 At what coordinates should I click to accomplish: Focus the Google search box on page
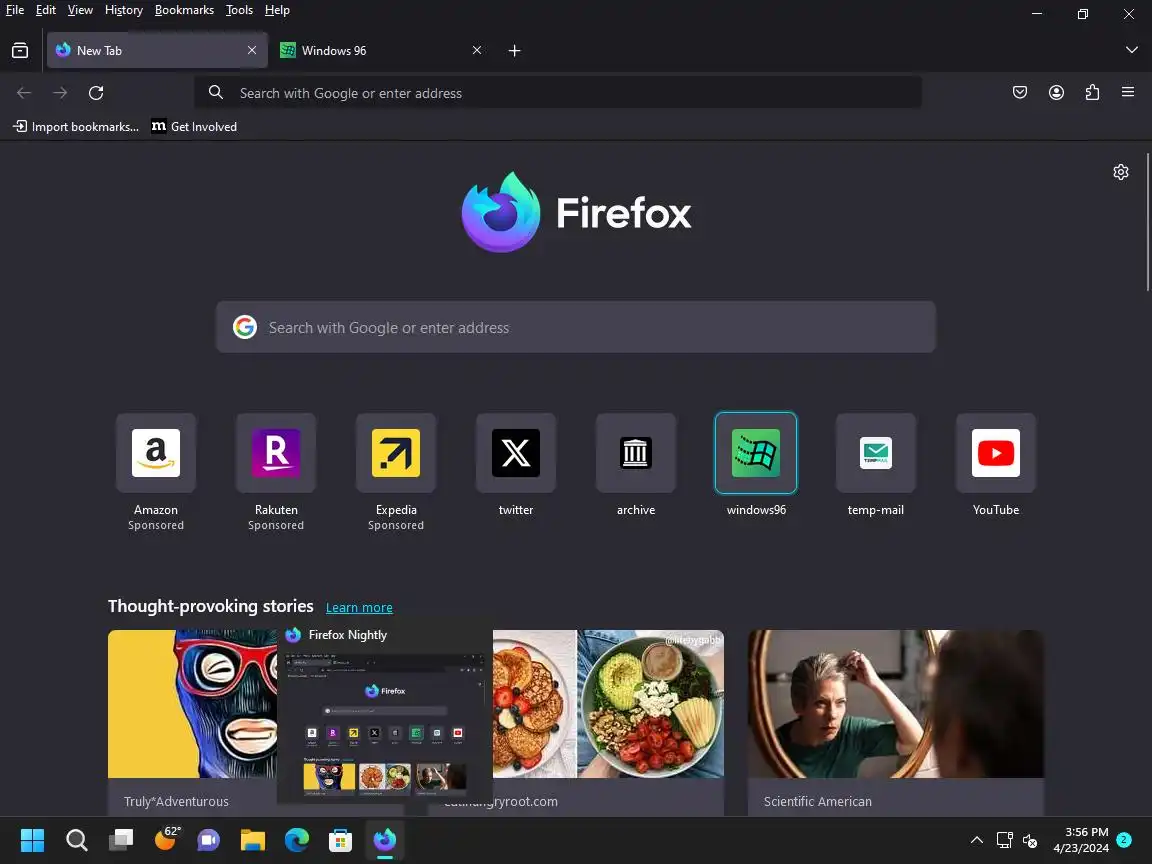click(x=576, y=327)
